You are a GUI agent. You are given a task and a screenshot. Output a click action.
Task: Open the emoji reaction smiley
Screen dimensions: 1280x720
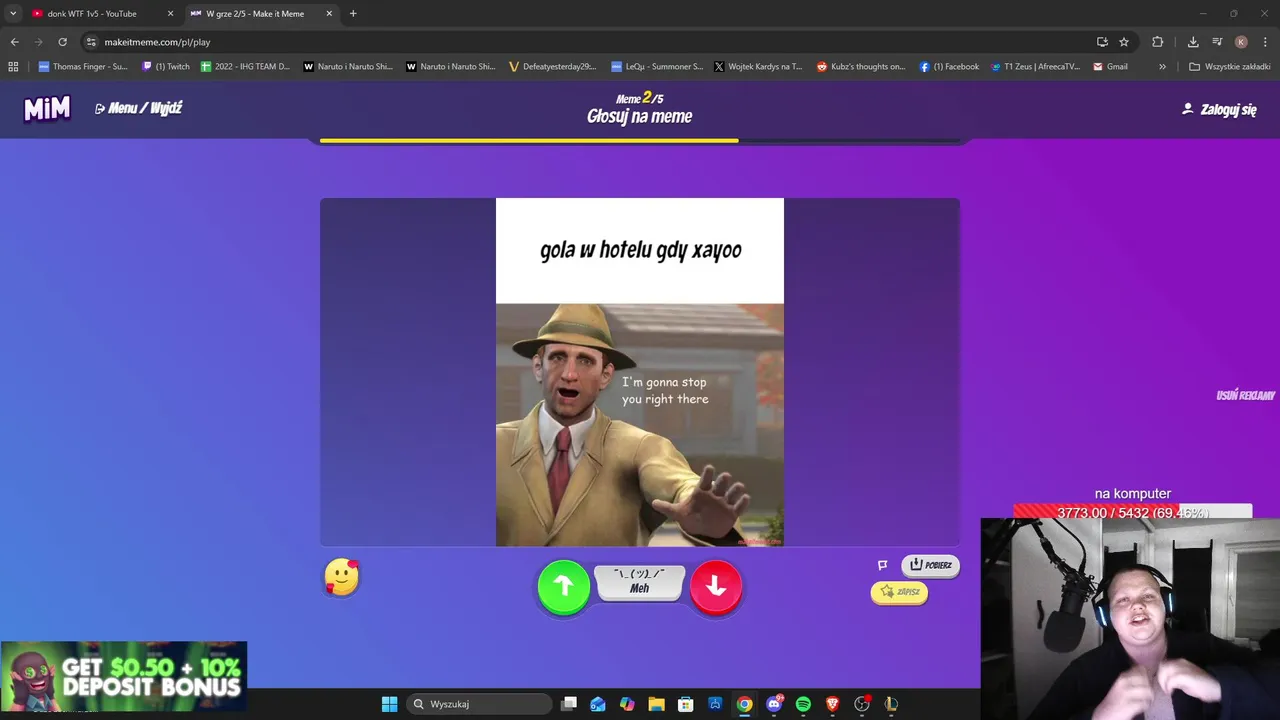[x=341, y=577]
